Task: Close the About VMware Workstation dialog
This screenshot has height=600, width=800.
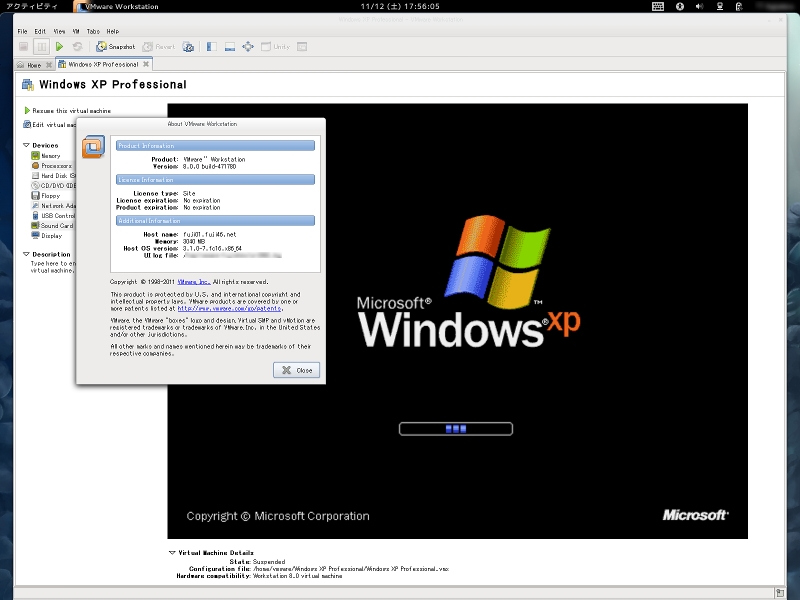Action: point(296,370)
